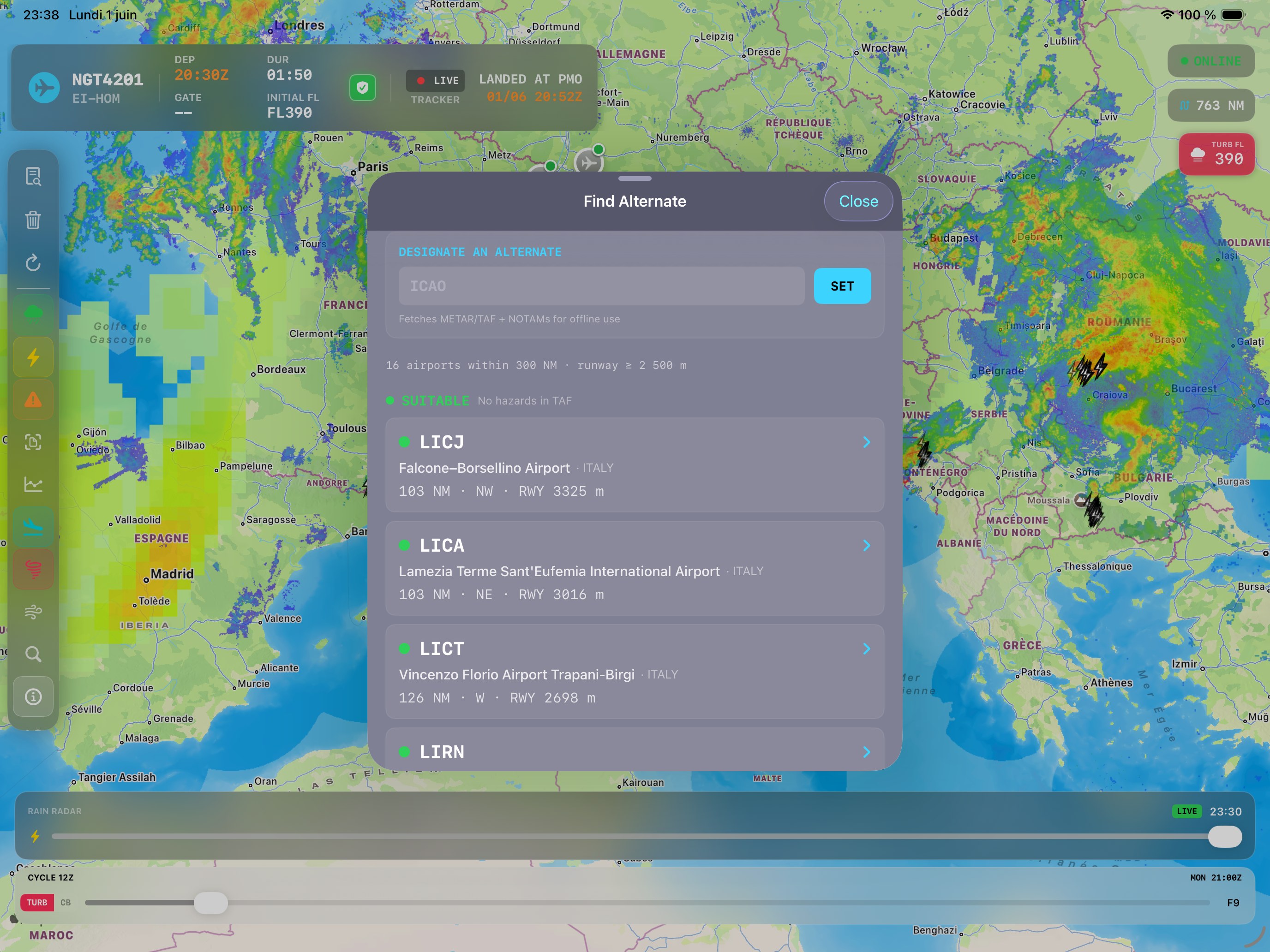1270x952 pixels.
Task: Expand the LICT Trapani-Birgi row chevron
Action: (866, 649)
